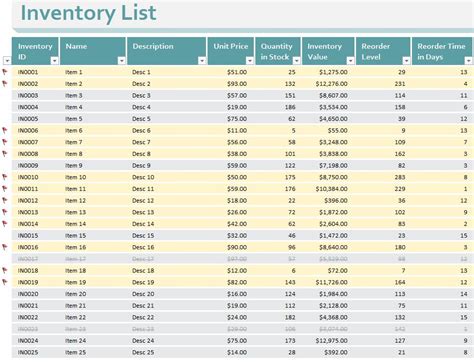
Task: Click the flag marker beside IN0010
Action: (5, 177)
